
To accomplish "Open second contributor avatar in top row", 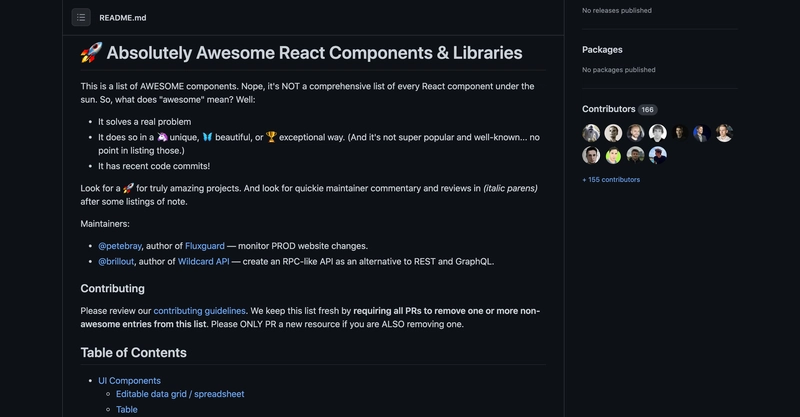I will click(x=613, y=133).
